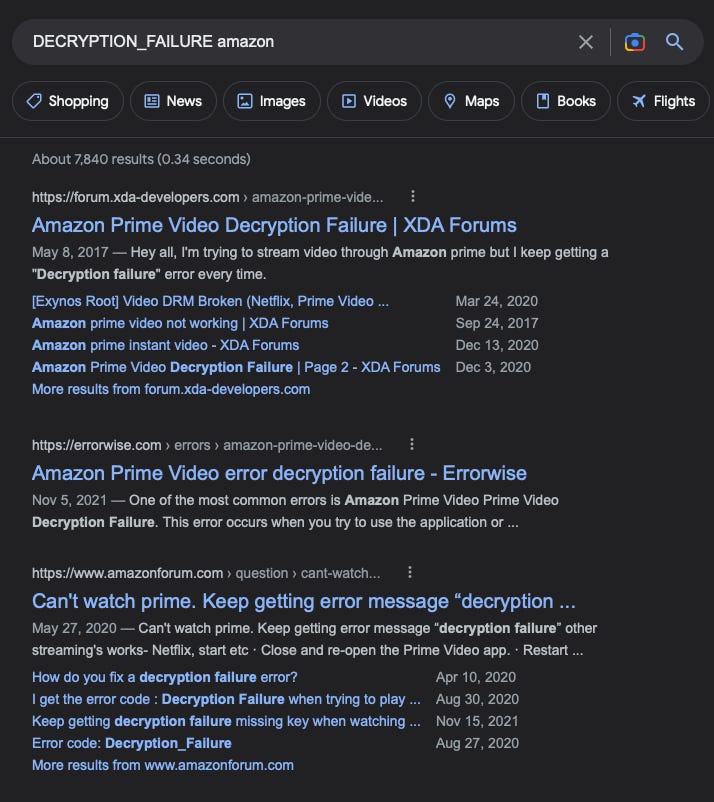Click the forum.xda-developers.com URL breadcrumb
Image resolution: width=714 pixels, height=802 pixels.
point(207,197)
